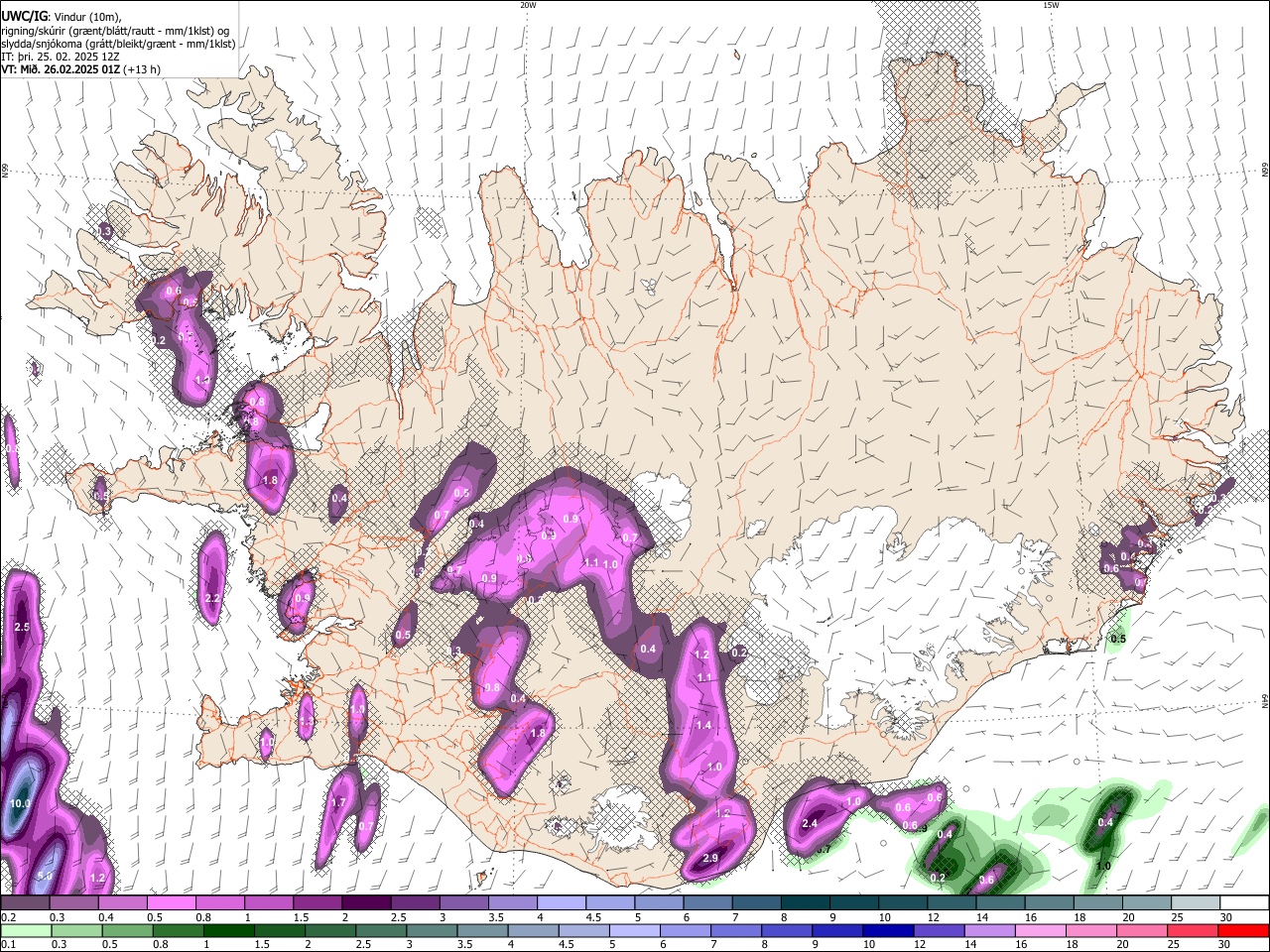Click the '15W' longitude label
Screen dimensions: 1270x952
click(1051, 5)
